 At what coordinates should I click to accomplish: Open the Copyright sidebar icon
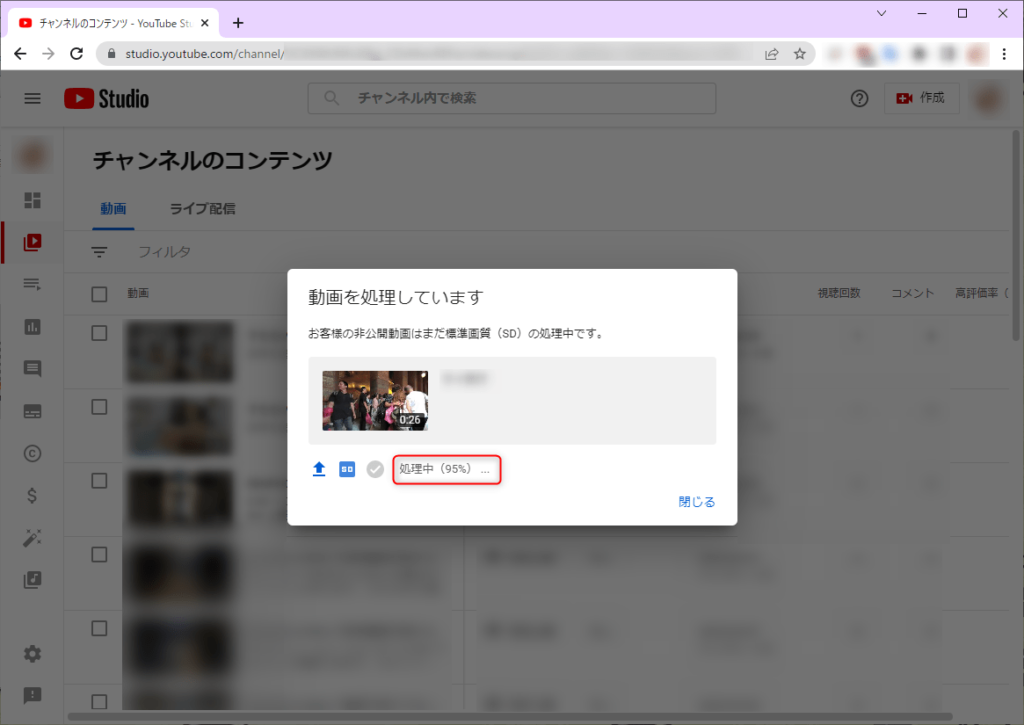(x=33, y=453)
